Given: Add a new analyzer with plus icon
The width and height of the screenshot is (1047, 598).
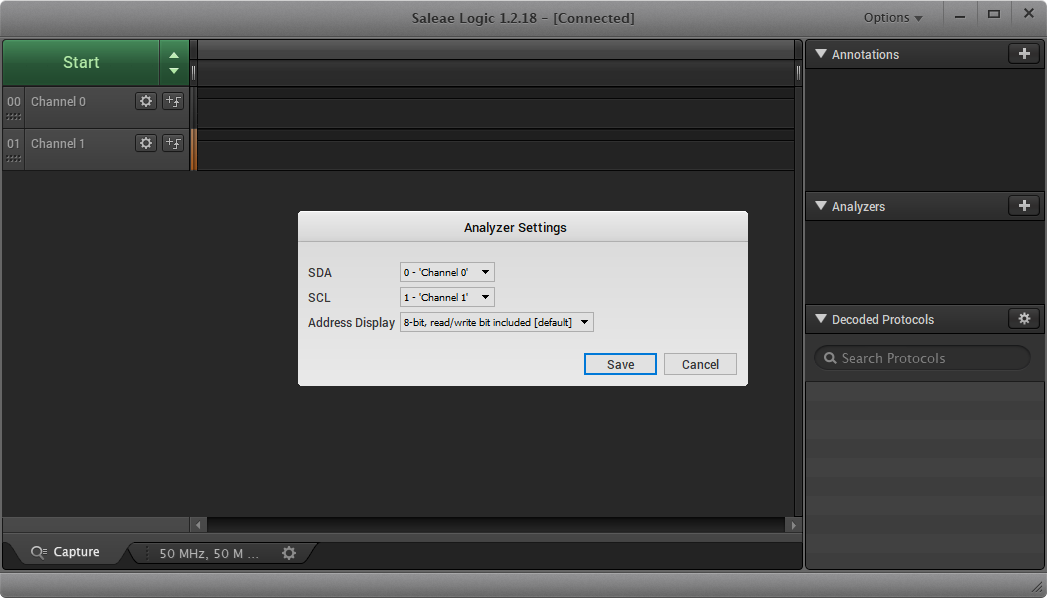Looking at the screenshot, I should click(x=1023, y=206).
